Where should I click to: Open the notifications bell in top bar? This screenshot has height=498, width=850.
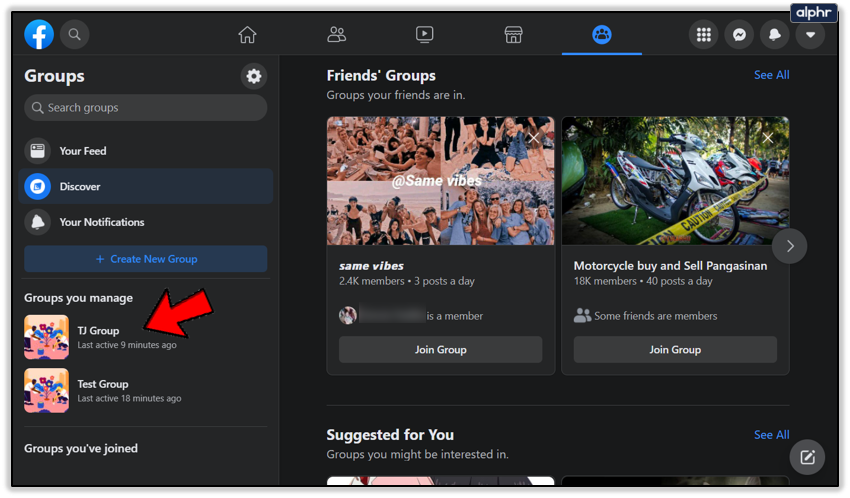(x=775, y=35)
